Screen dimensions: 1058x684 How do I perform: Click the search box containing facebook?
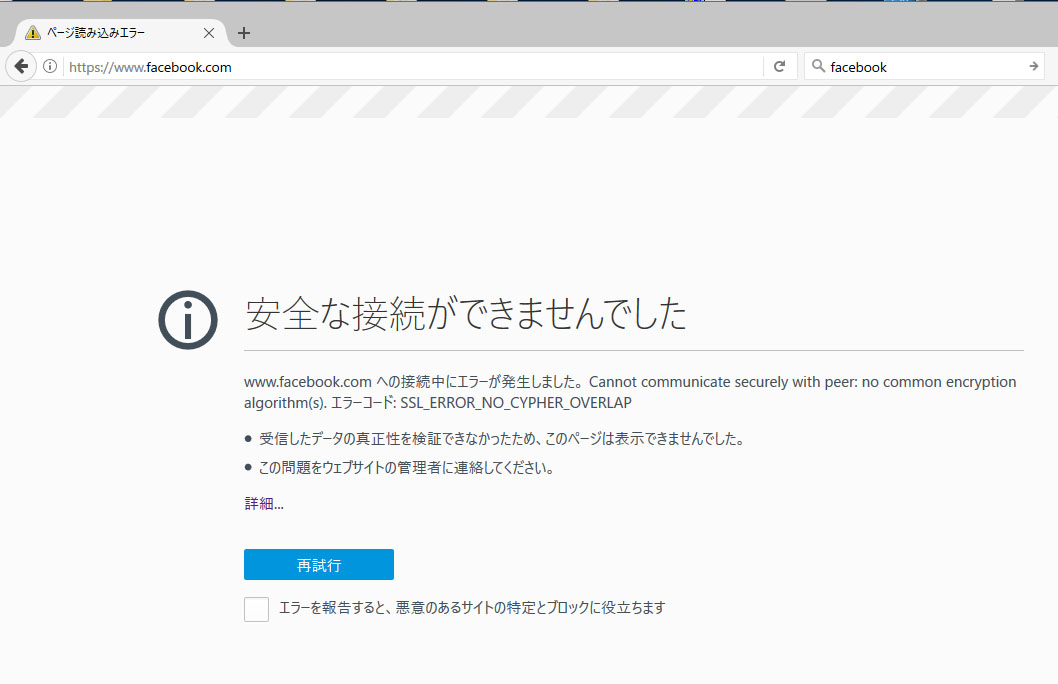pos(924,67)
